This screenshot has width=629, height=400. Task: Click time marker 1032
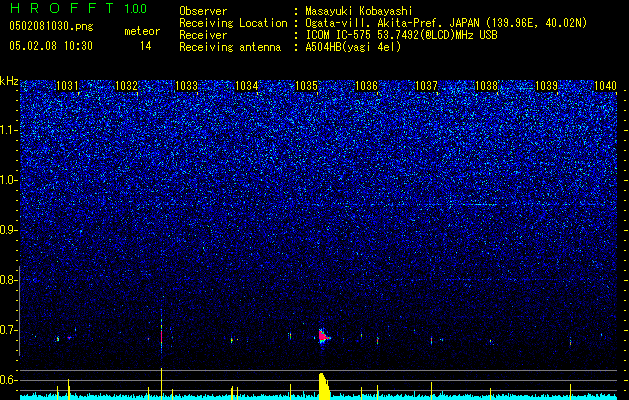126,86
